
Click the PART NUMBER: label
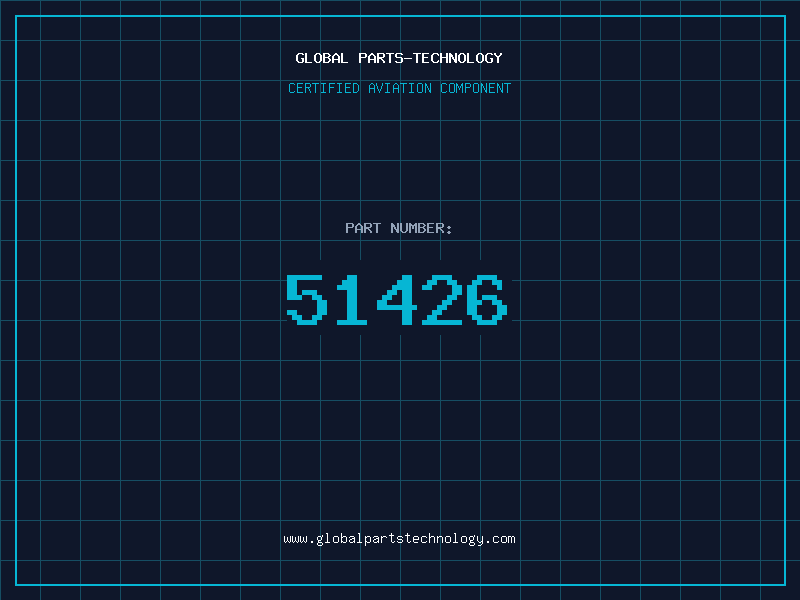click(x=398, y=228)
